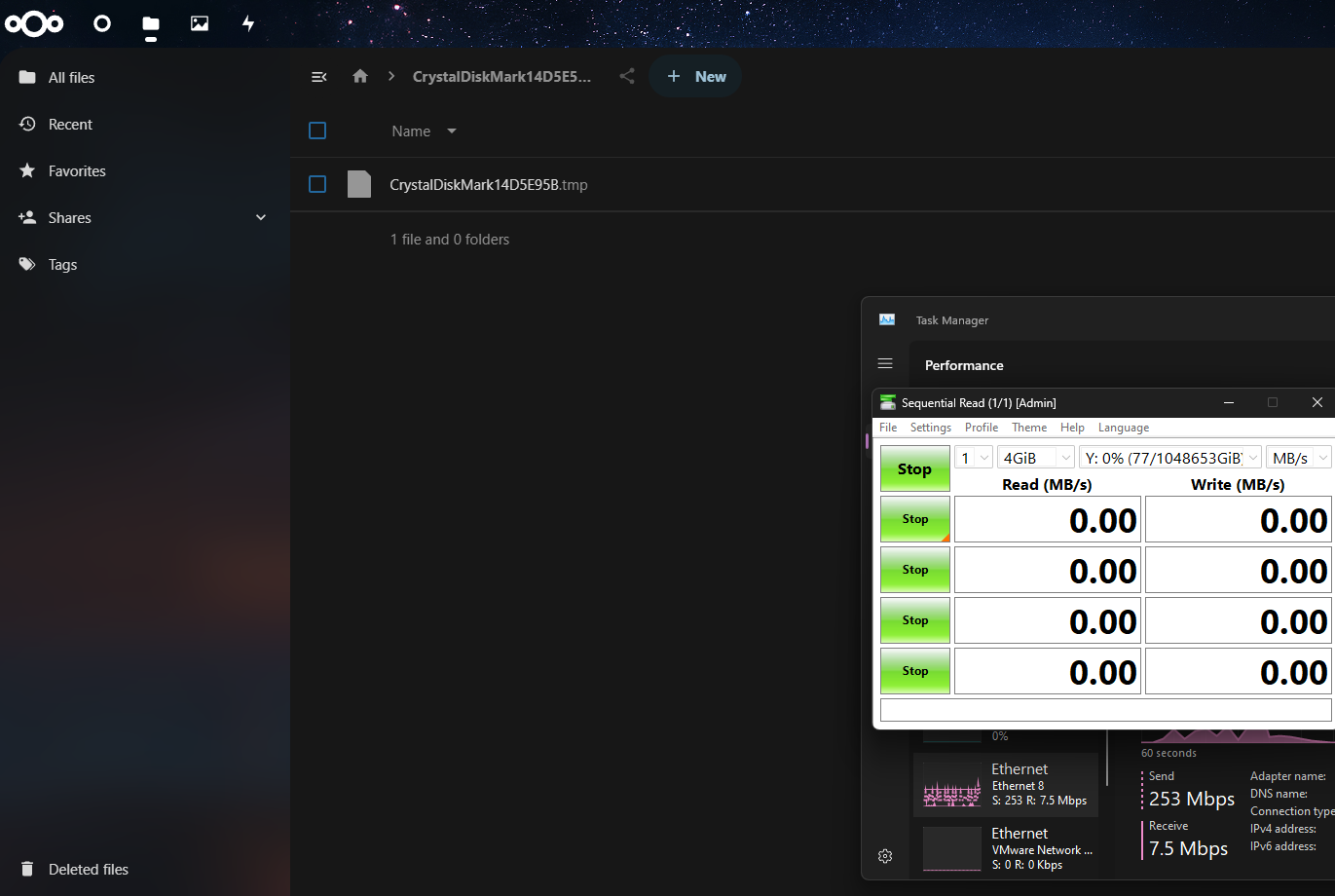Click the Read (MB/s) column header
The image size is (1335, 896).
1047,484
